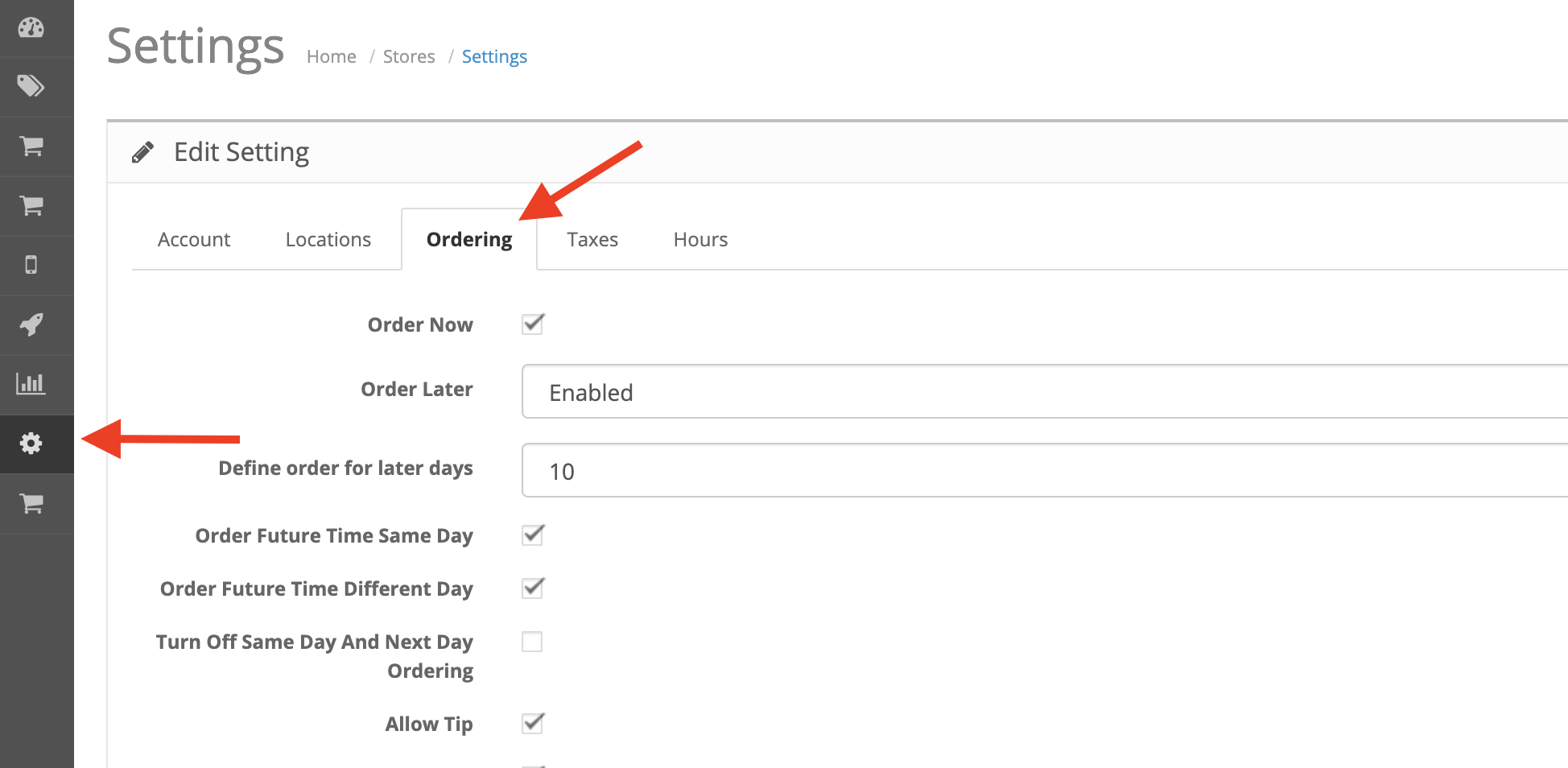Click the order for later days field

pyautogui.click(x=1045, y=471)
